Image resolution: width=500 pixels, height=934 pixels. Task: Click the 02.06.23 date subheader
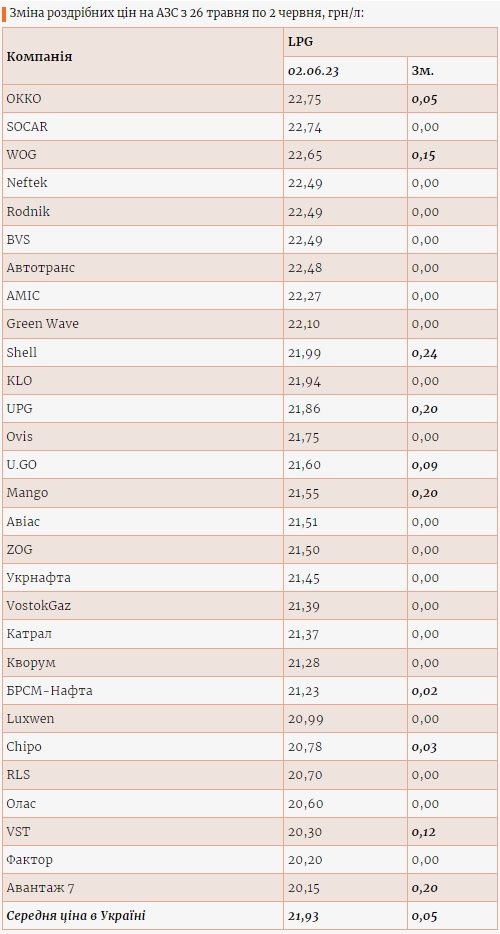tap(346, 70)
